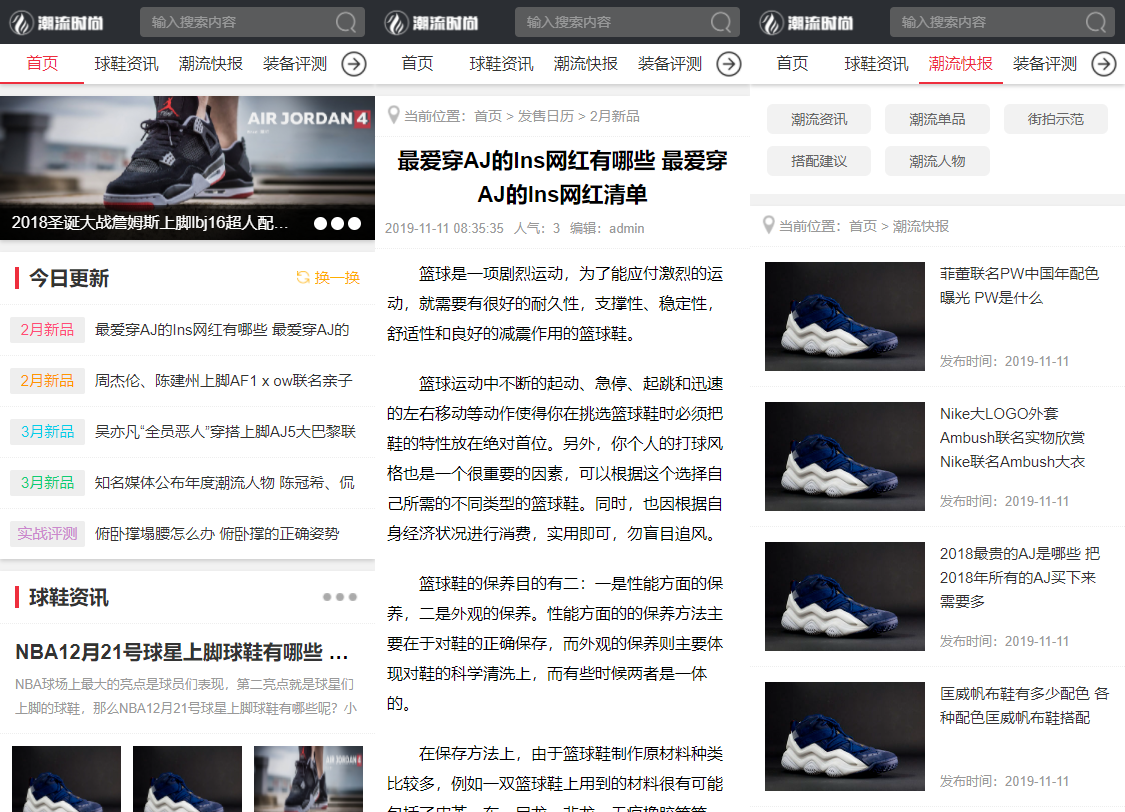Screen dimensions: 1125x812
Task: Click the 潮流时尚 logo in the right panel
Action: (806, 23)
